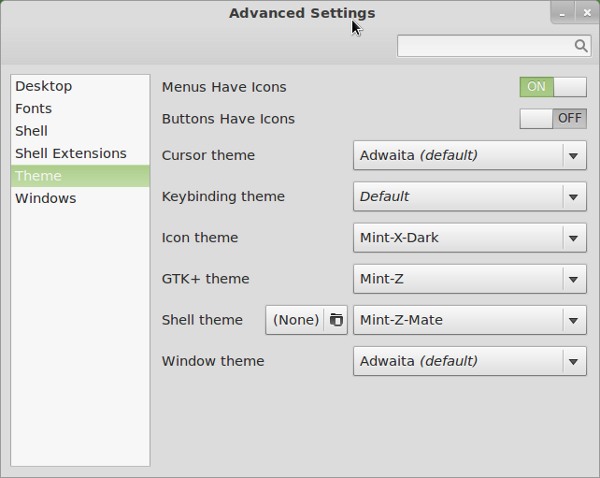Viewport: 600px width, 478px height.
Task: Click the magnifier icon in search box
Action: click(x=581, y=46)
